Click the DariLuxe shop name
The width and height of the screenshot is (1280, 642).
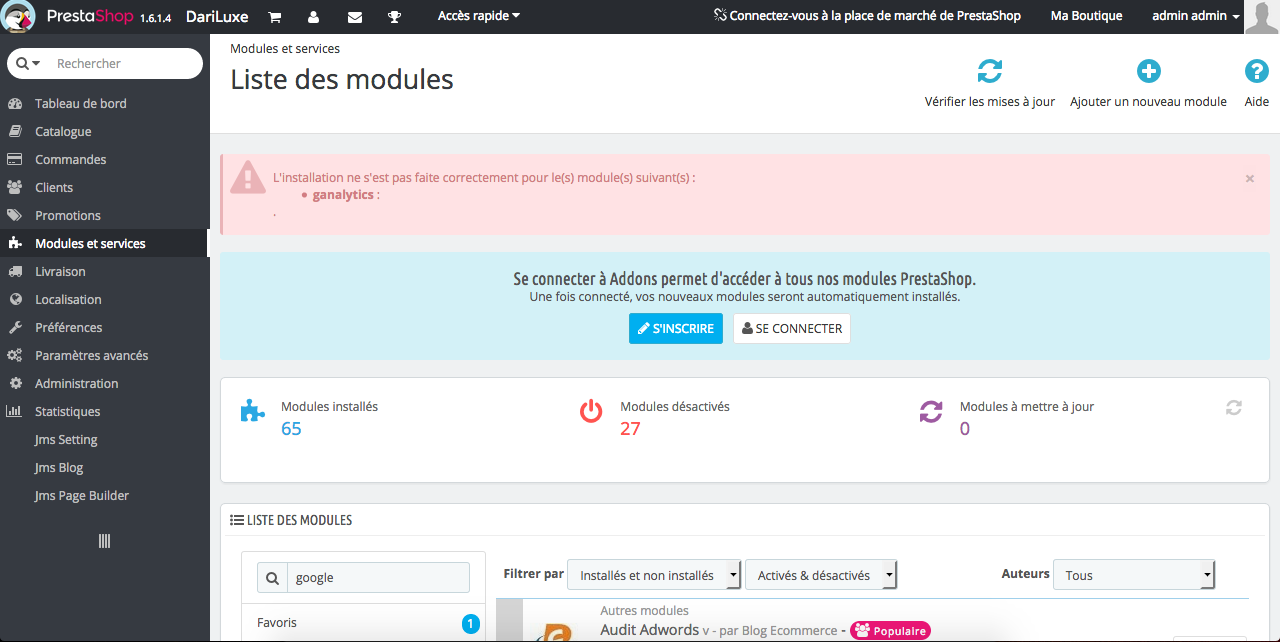pyautogui.click(x=217, y=17)
